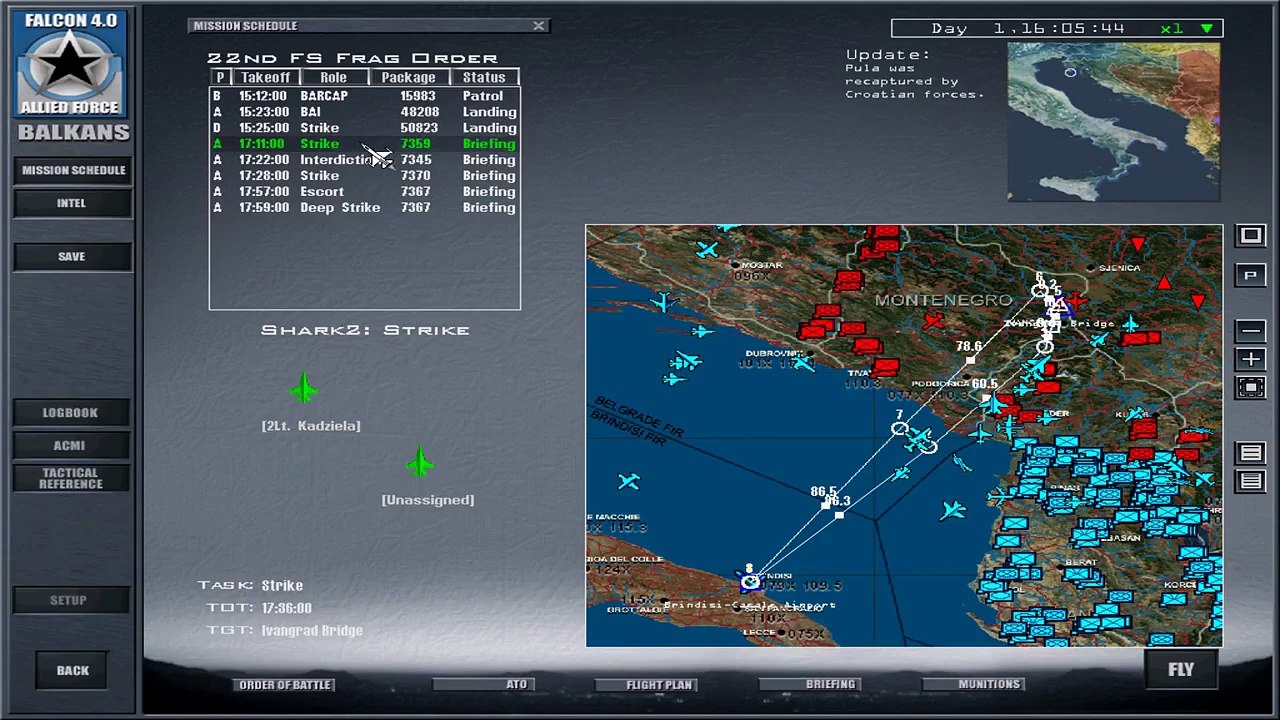
Task: Open the ACMI viewer
Action: [71, 445]
